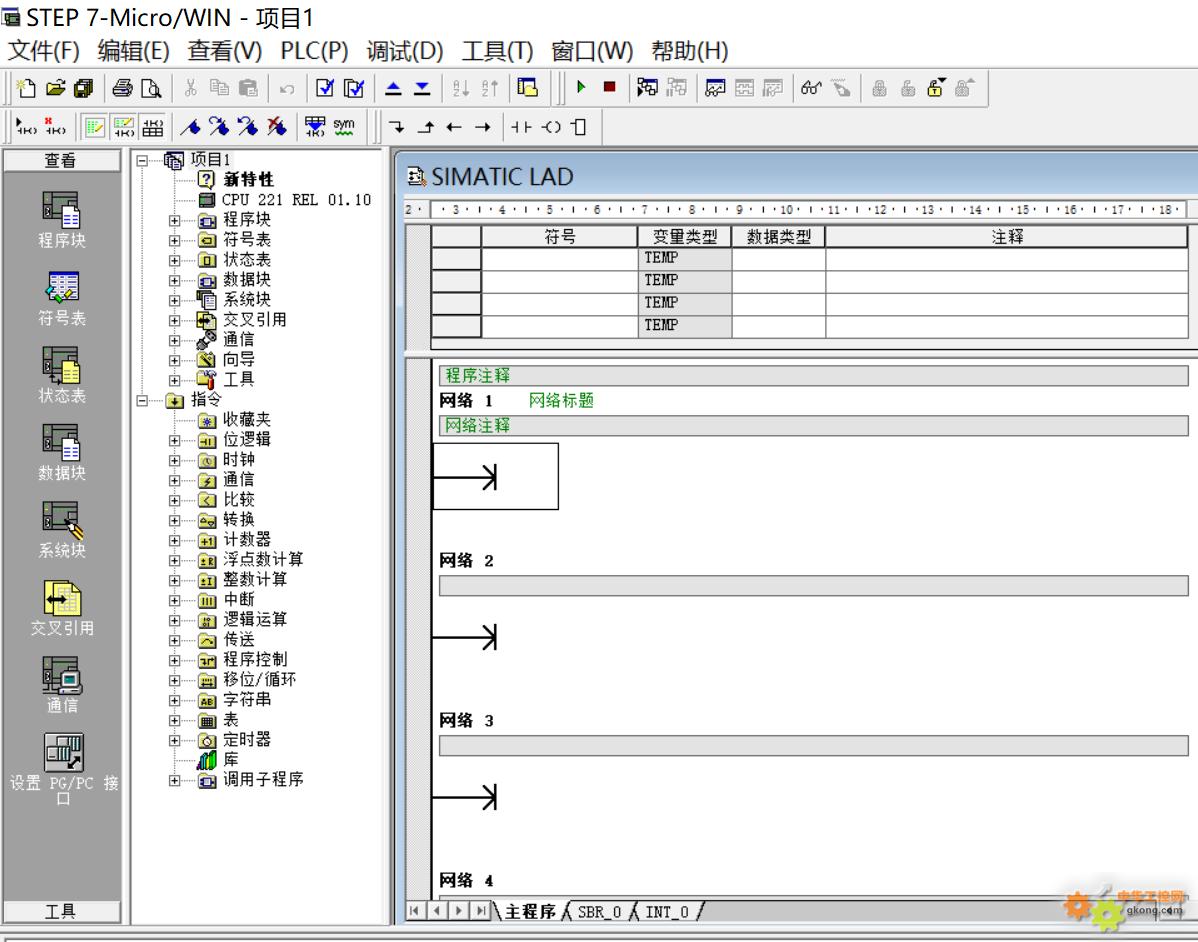Toggle POU comments view button
The height and width of the screenshot is (942, 1198).
pyautogui.click(x=95, y=127)
